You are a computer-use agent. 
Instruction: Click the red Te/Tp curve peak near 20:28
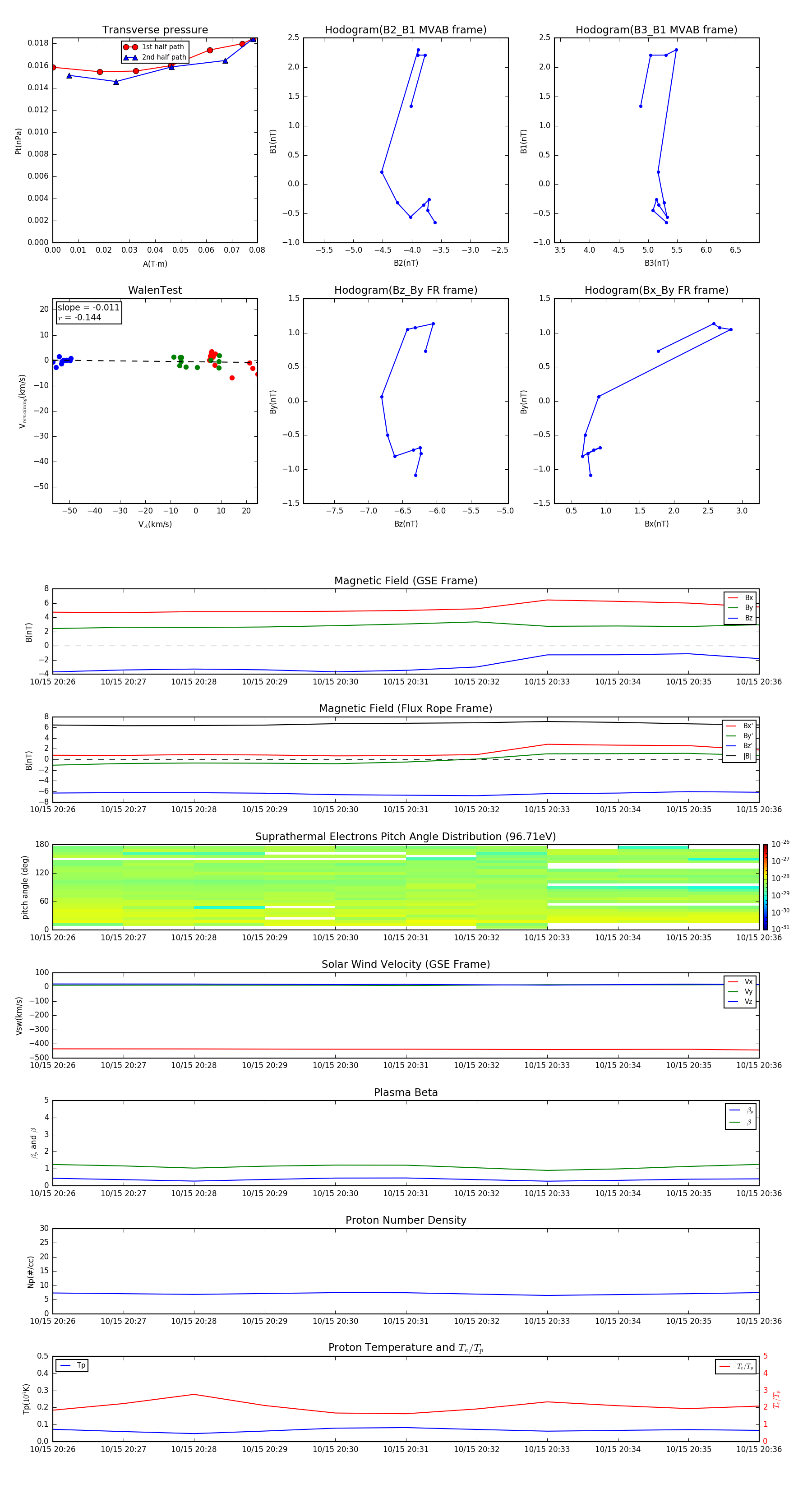click(x=194, y=1394)
